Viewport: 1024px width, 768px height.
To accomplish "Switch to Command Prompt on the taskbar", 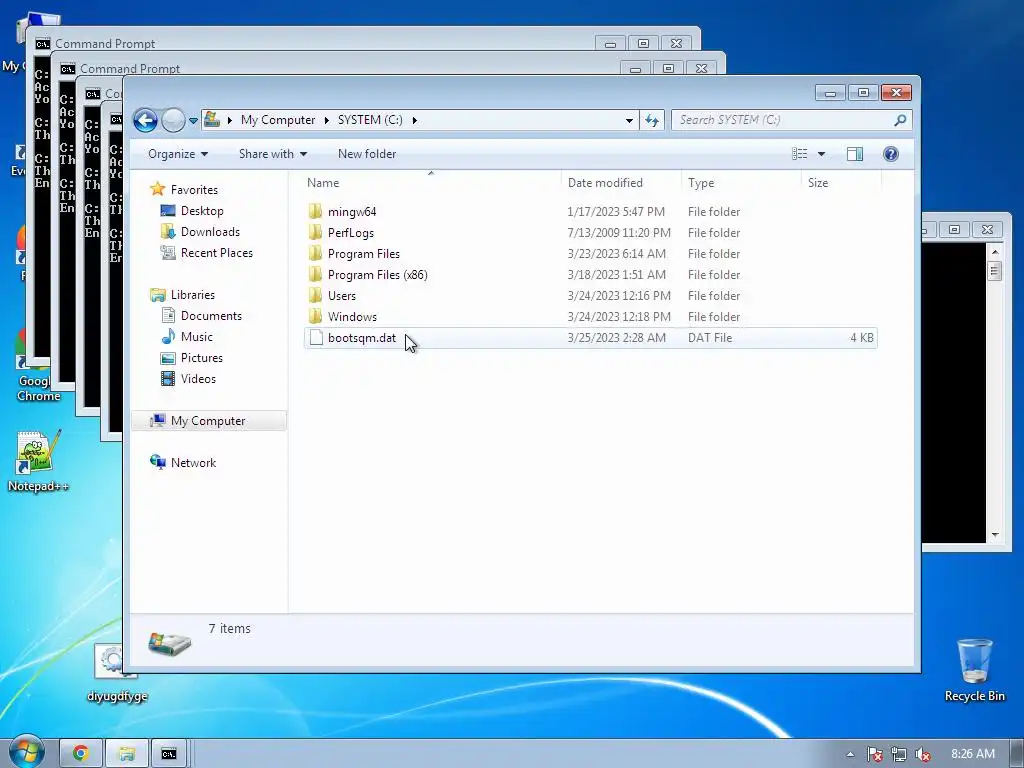I will click(169, 754).
